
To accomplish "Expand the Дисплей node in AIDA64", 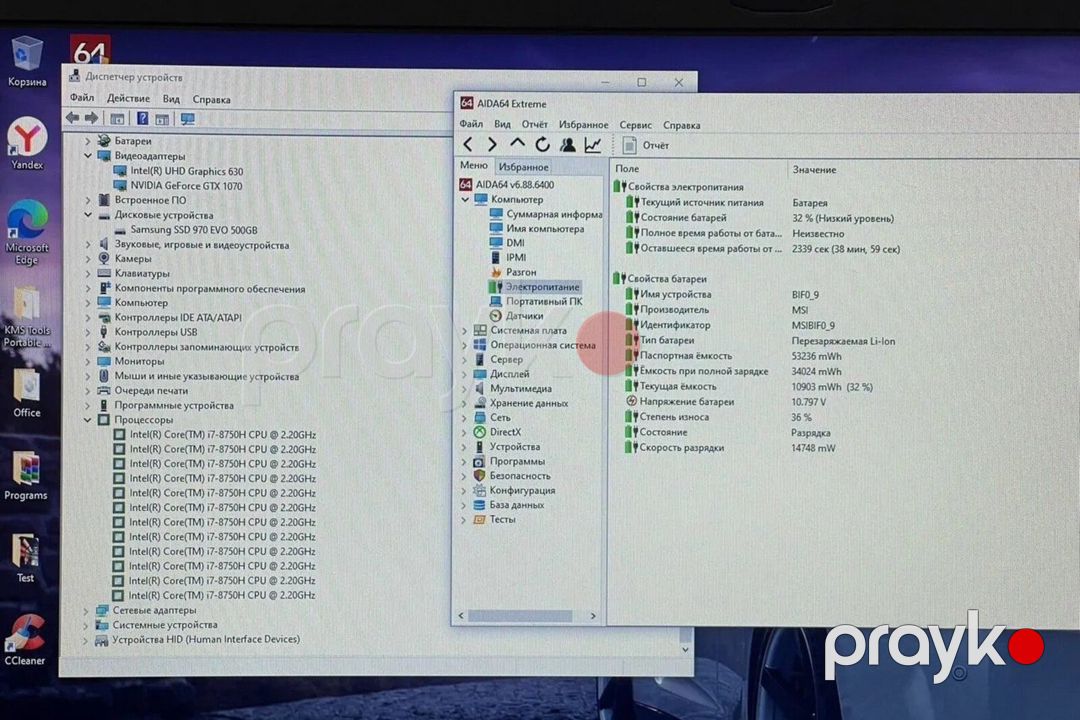I will click(x=464, y=374).
